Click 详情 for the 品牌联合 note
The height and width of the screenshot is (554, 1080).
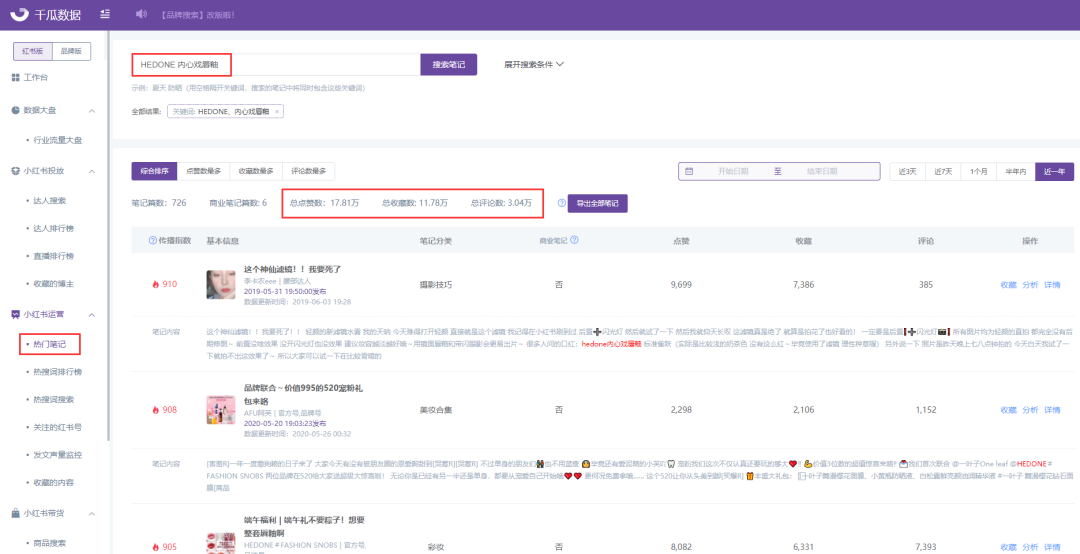[1052, 410]
